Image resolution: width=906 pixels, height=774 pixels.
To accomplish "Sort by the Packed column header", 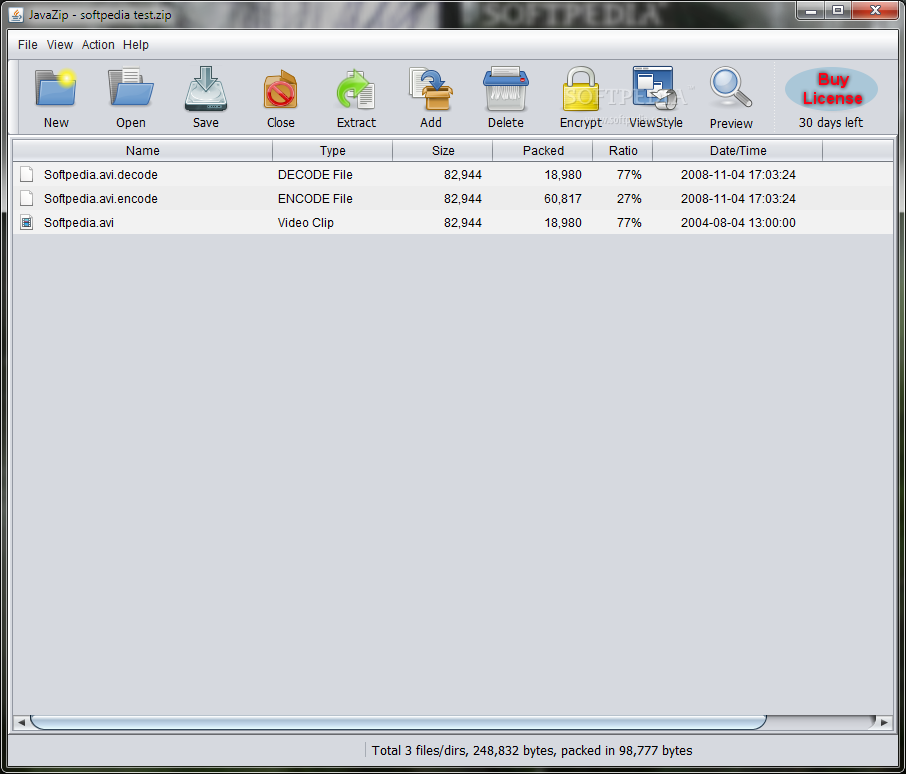I will point(543,151).
